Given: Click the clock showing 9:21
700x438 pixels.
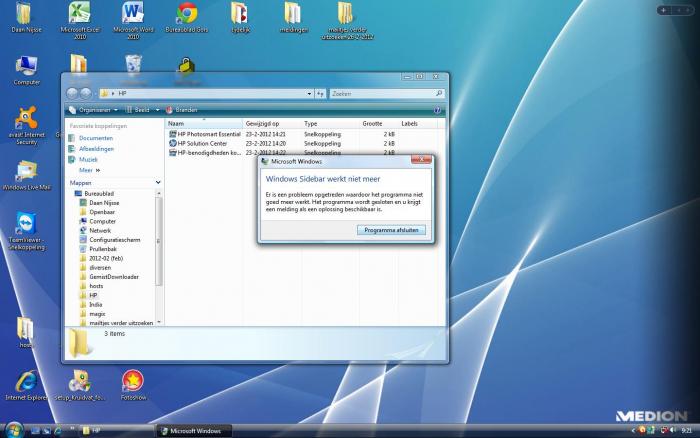Looking at the screenshot, I should tap(687, 431).
